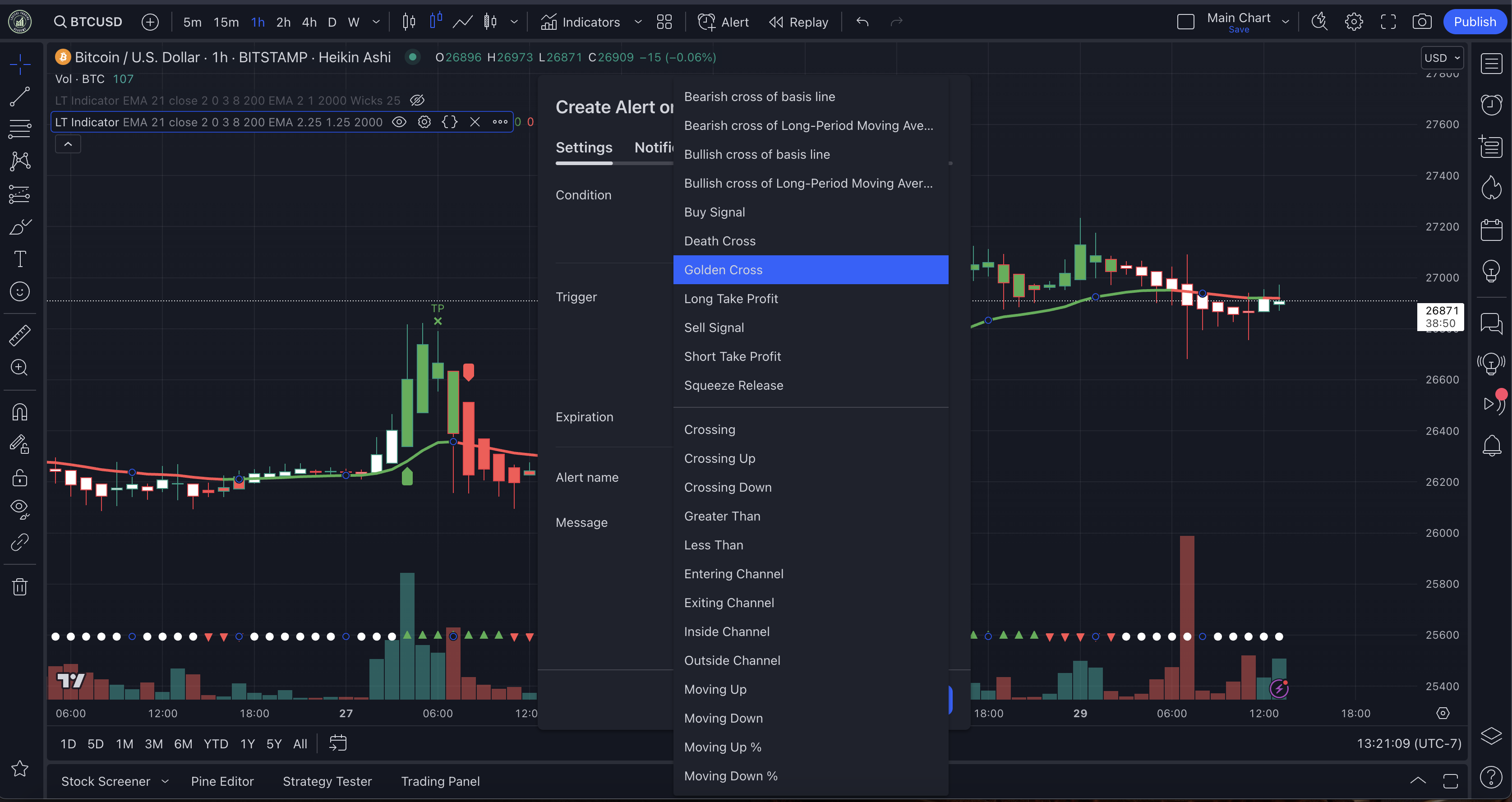Screen dimensions: 1512x802
Task: Show the hidden LT Indicator Wicks 25
Action: [x=417, y=100]
